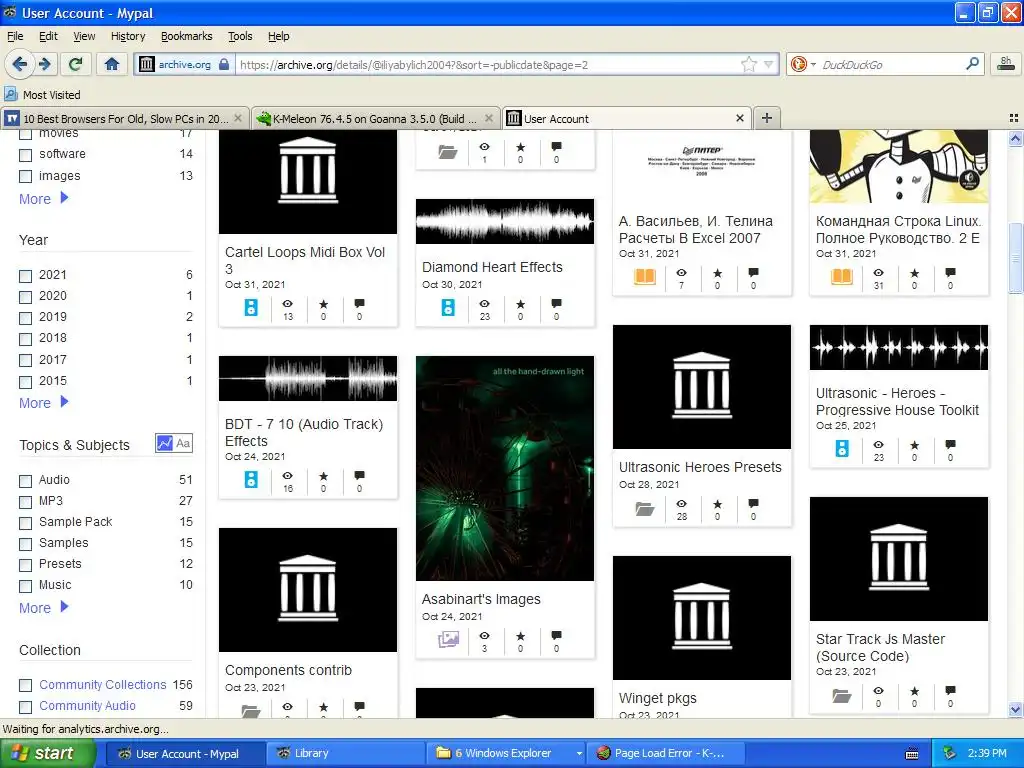Open the Home page icon
Viewport: 1024px width, 768px height.
[x=112, y=64]
